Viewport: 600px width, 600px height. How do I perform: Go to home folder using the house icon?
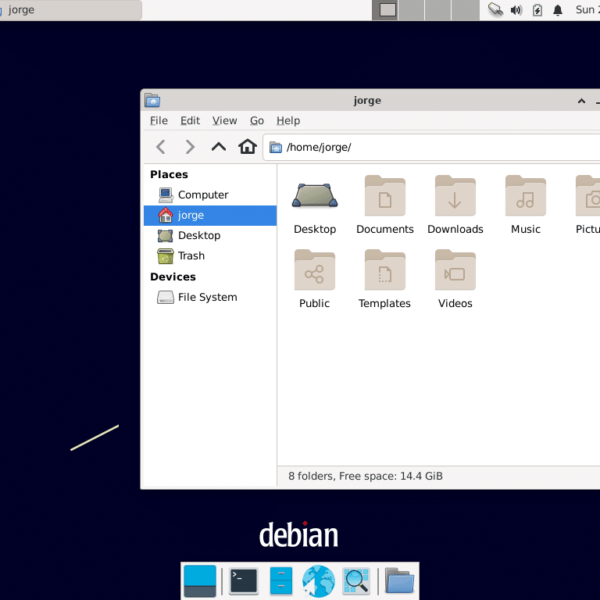(247, 147)
